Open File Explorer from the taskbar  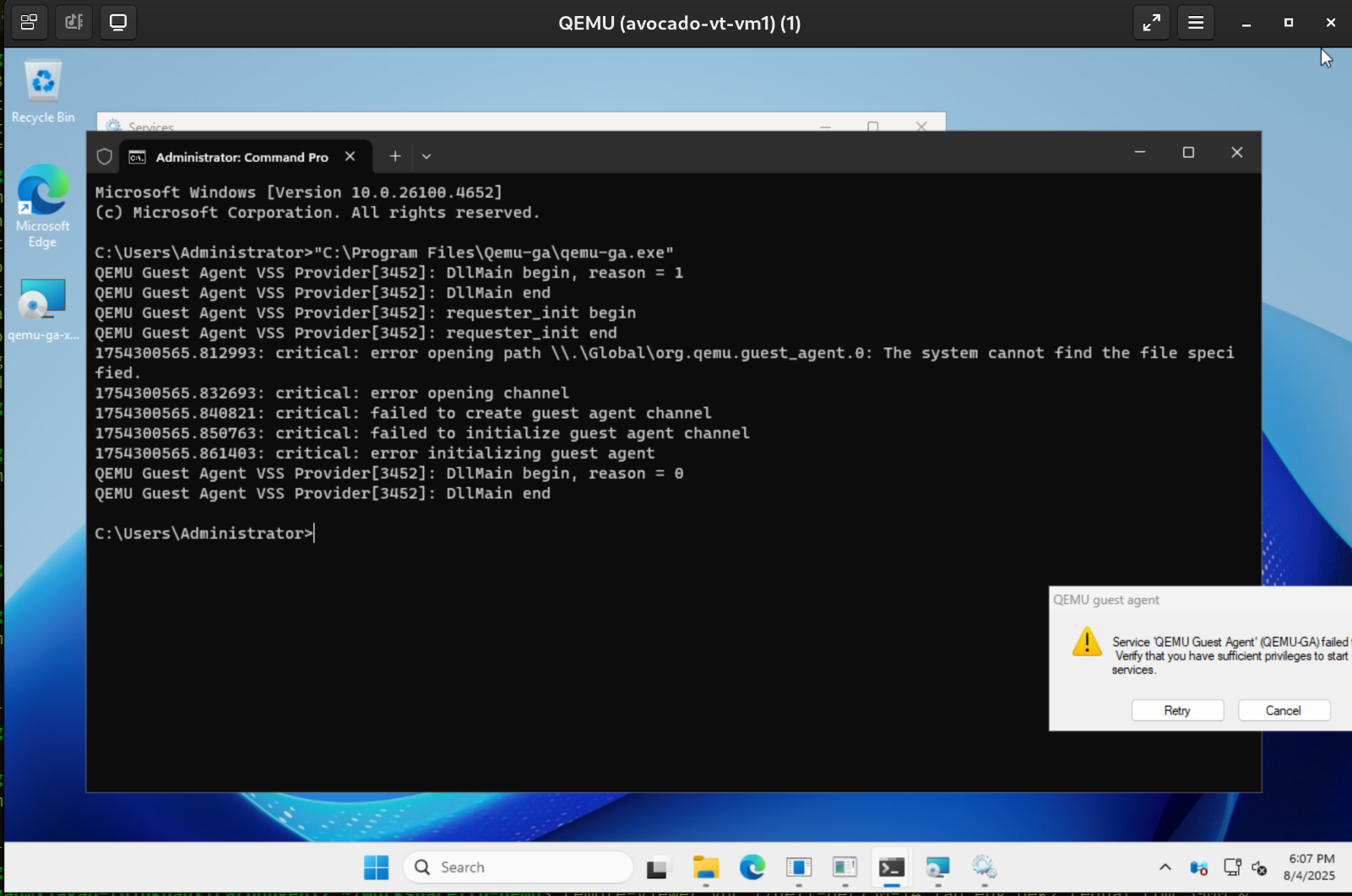pyautogui.click(x=705, y=867)
